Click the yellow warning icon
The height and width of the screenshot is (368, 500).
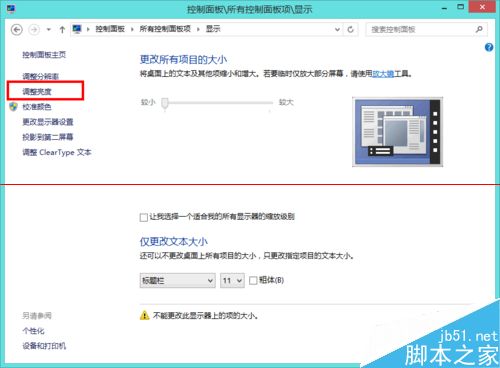(x=144, y=315)
